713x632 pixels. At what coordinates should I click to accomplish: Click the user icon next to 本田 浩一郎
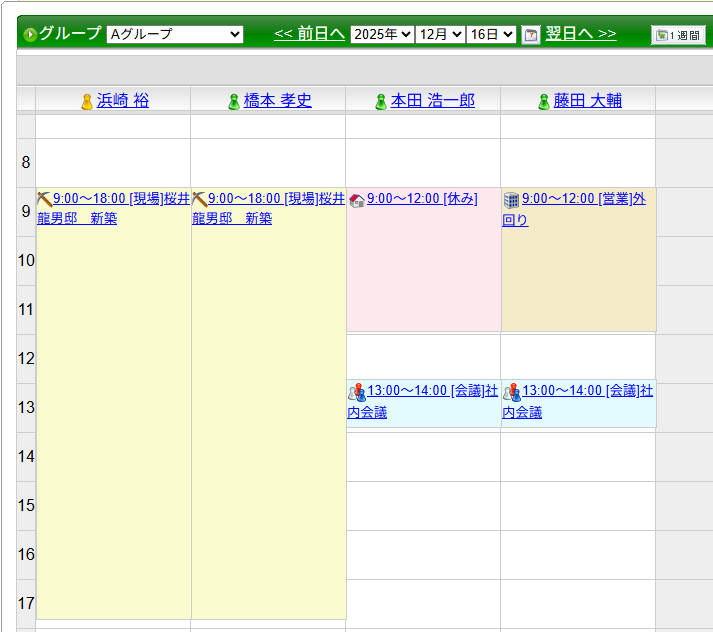tap(380, 101)
